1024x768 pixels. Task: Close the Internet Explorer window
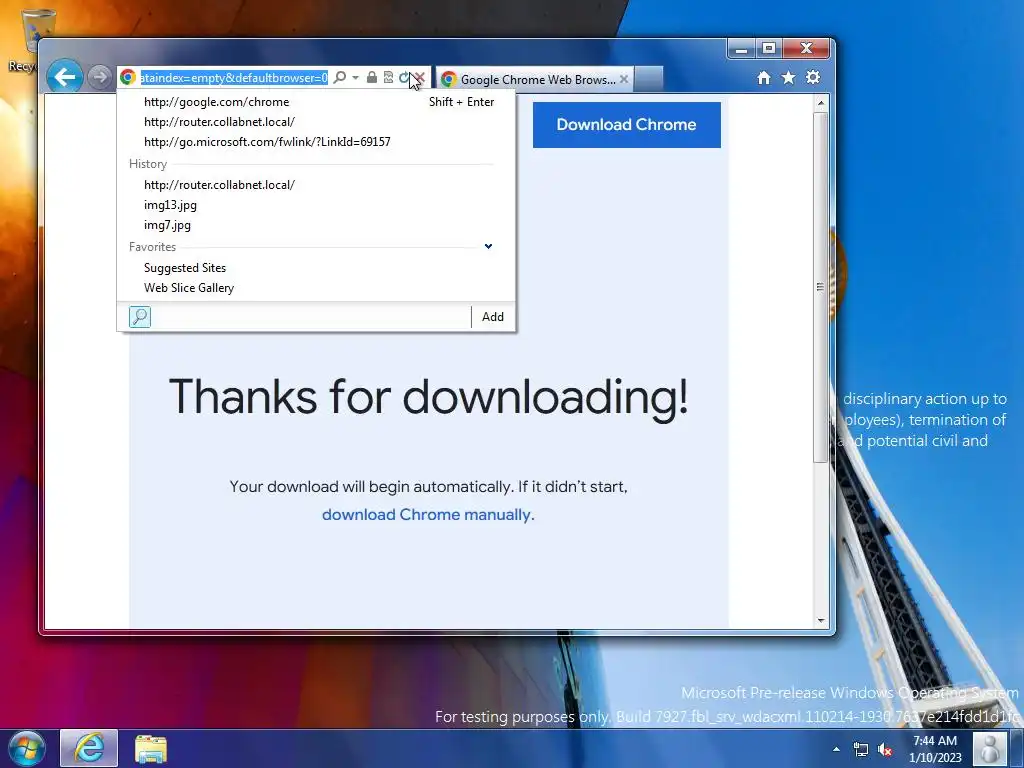tap(807, 49)
